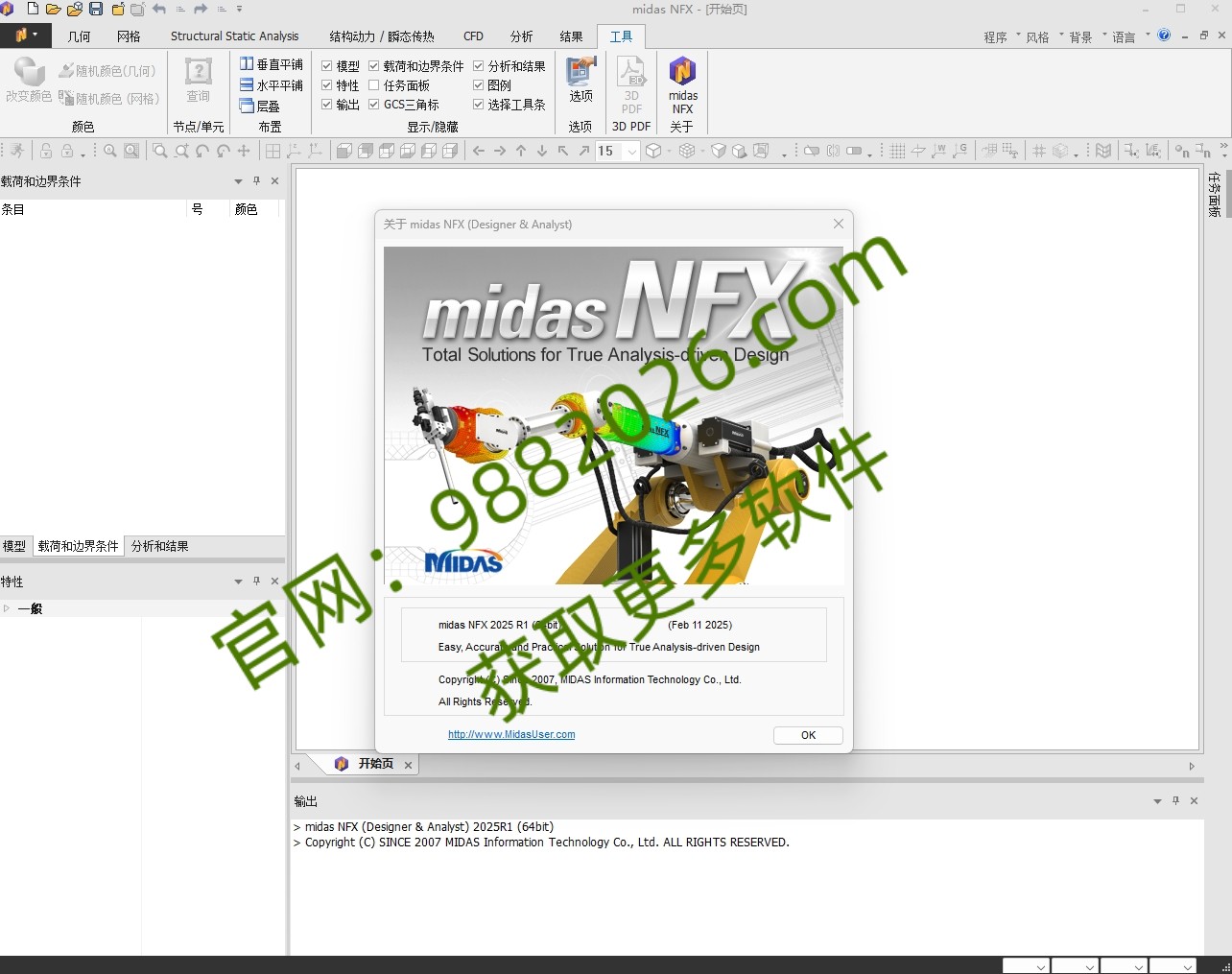Open the CFD ribbon tab
The height and width of the screenshot is (974, 1232).
[x=473, y=36]
